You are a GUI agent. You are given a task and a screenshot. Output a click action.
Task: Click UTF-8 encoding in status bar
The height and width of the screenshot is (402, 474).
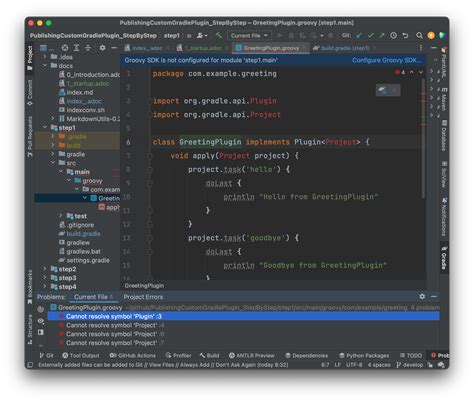354,365
